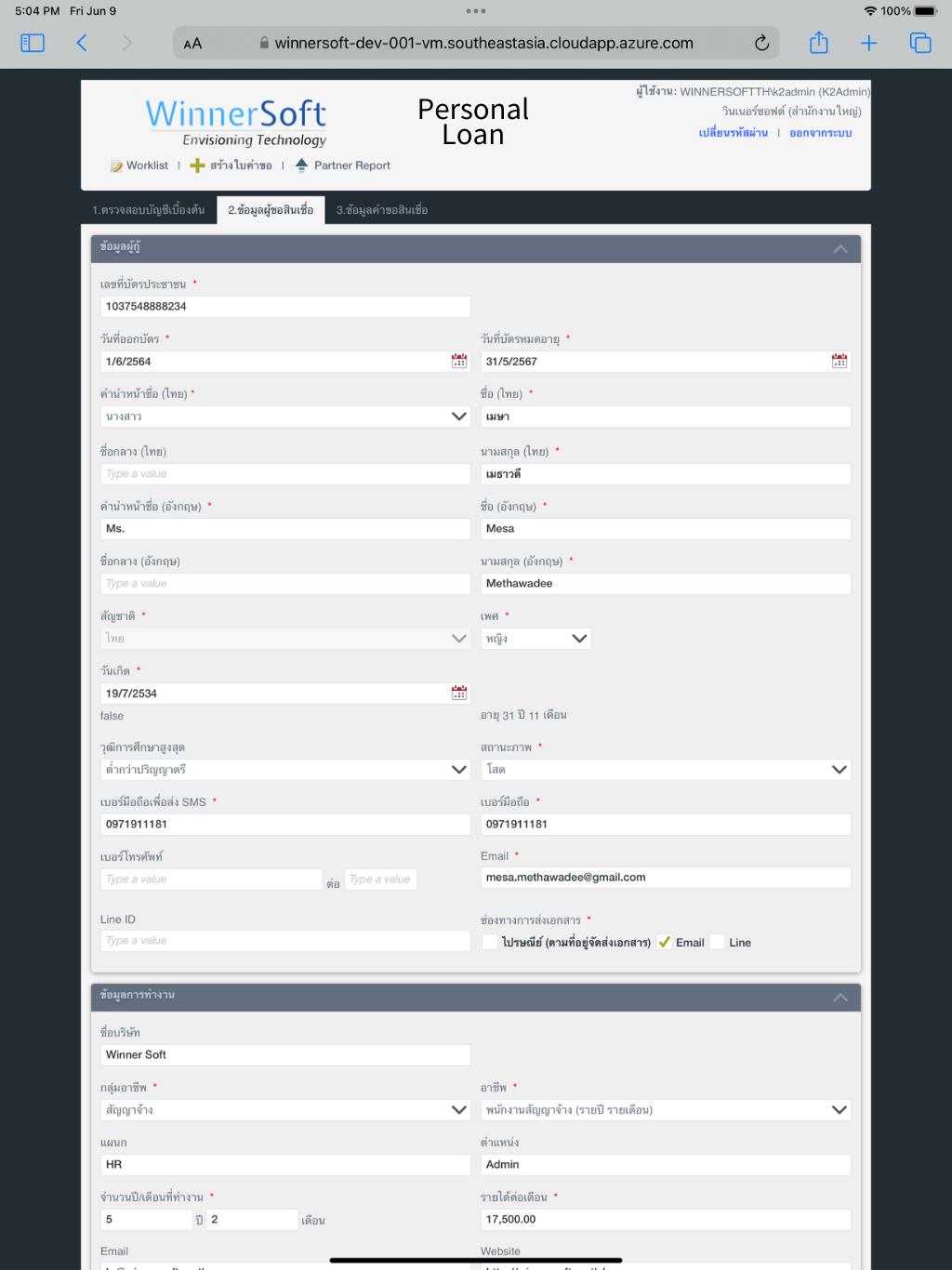Click the วันที่ออกบัตร date field
This screenshot has height=1270, width=952.
(275, 362)
